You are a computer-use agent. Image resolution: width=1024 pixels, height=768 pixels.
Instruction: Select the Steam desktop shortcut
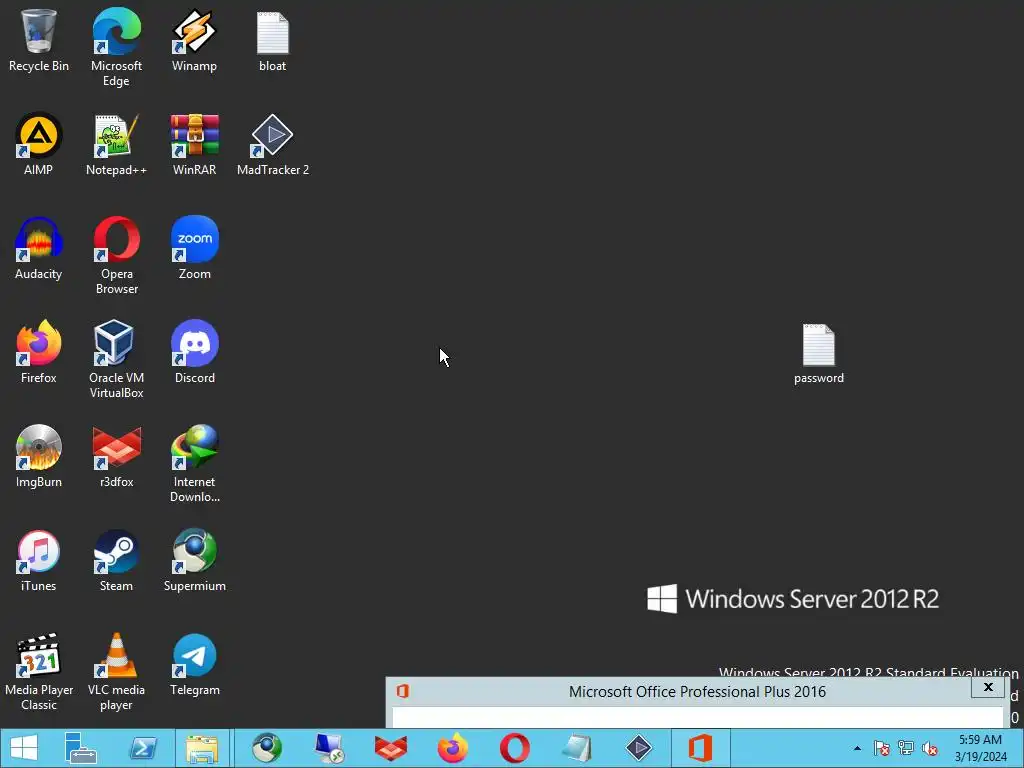(x=116, y=560)
